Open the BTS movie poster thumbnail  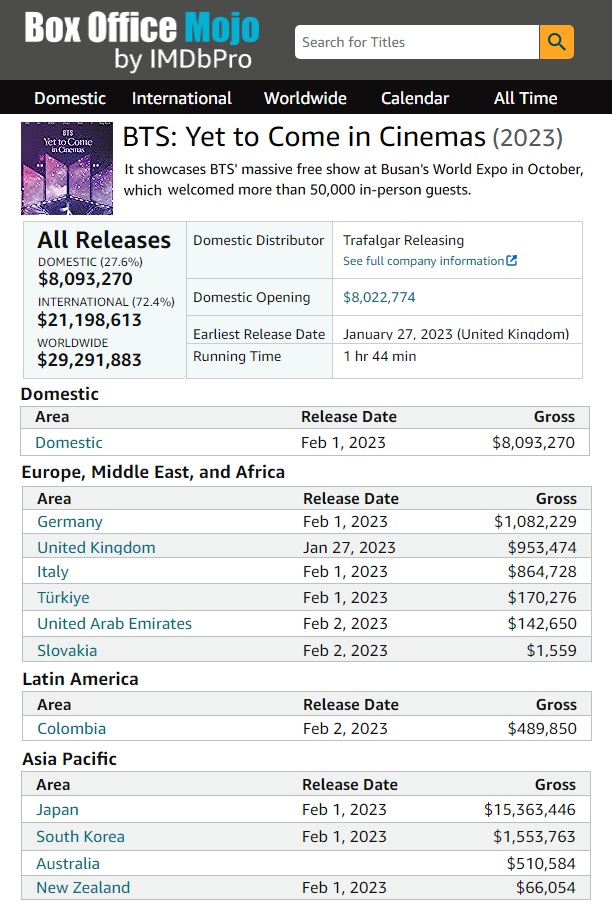click(x=67, y=168)
